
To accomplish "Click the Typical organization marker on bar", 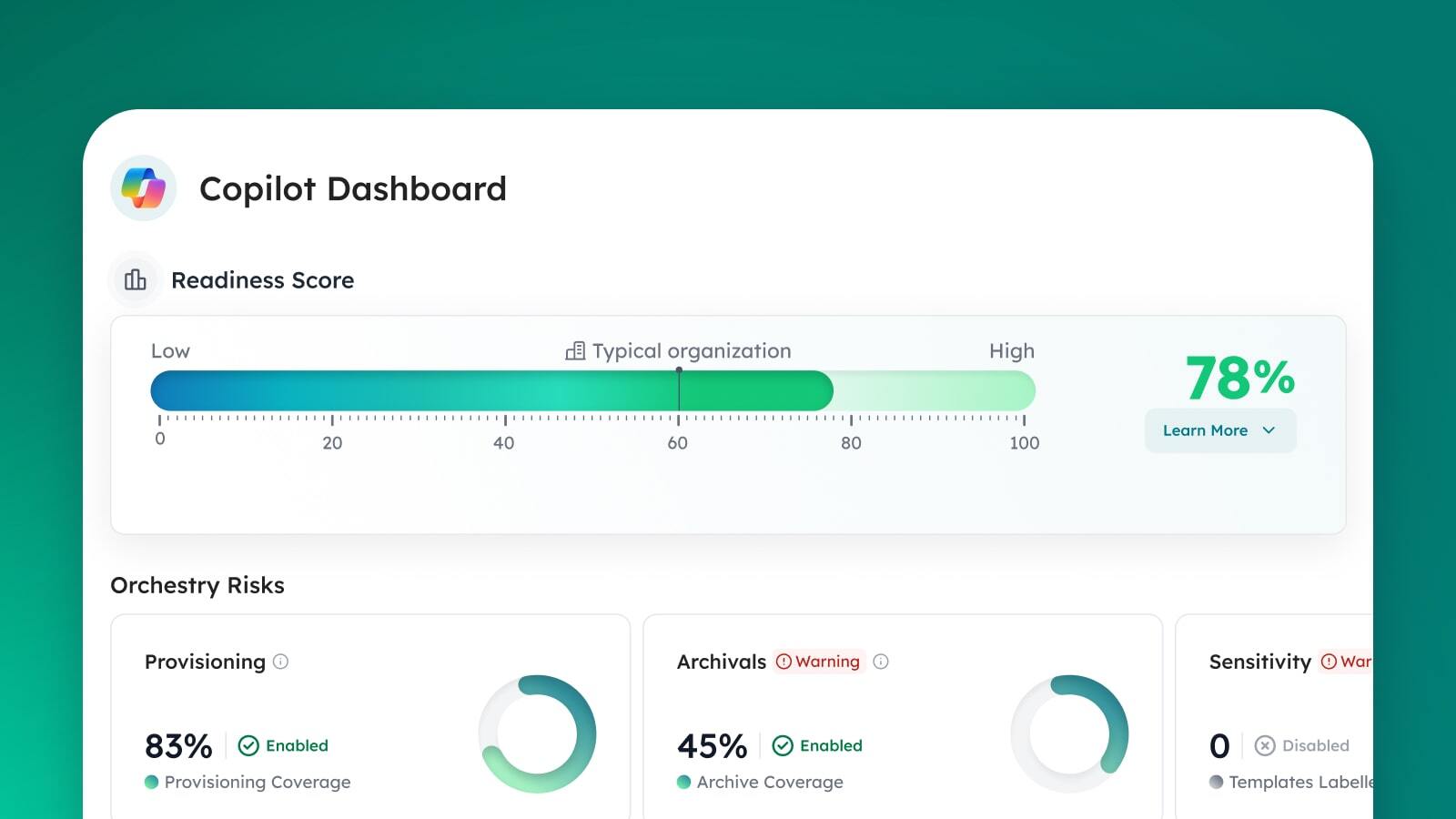I will (679, 389).
